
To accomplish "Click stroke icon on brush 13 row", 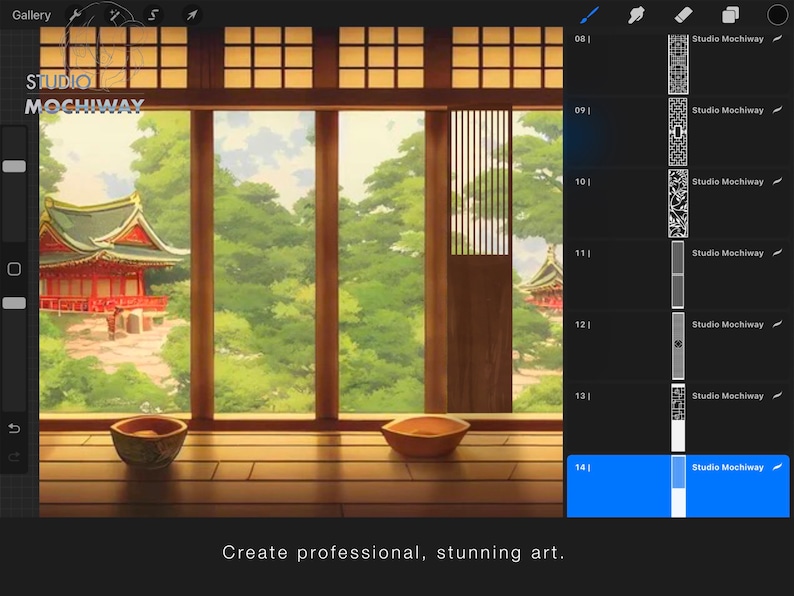I will click(777, 395).
